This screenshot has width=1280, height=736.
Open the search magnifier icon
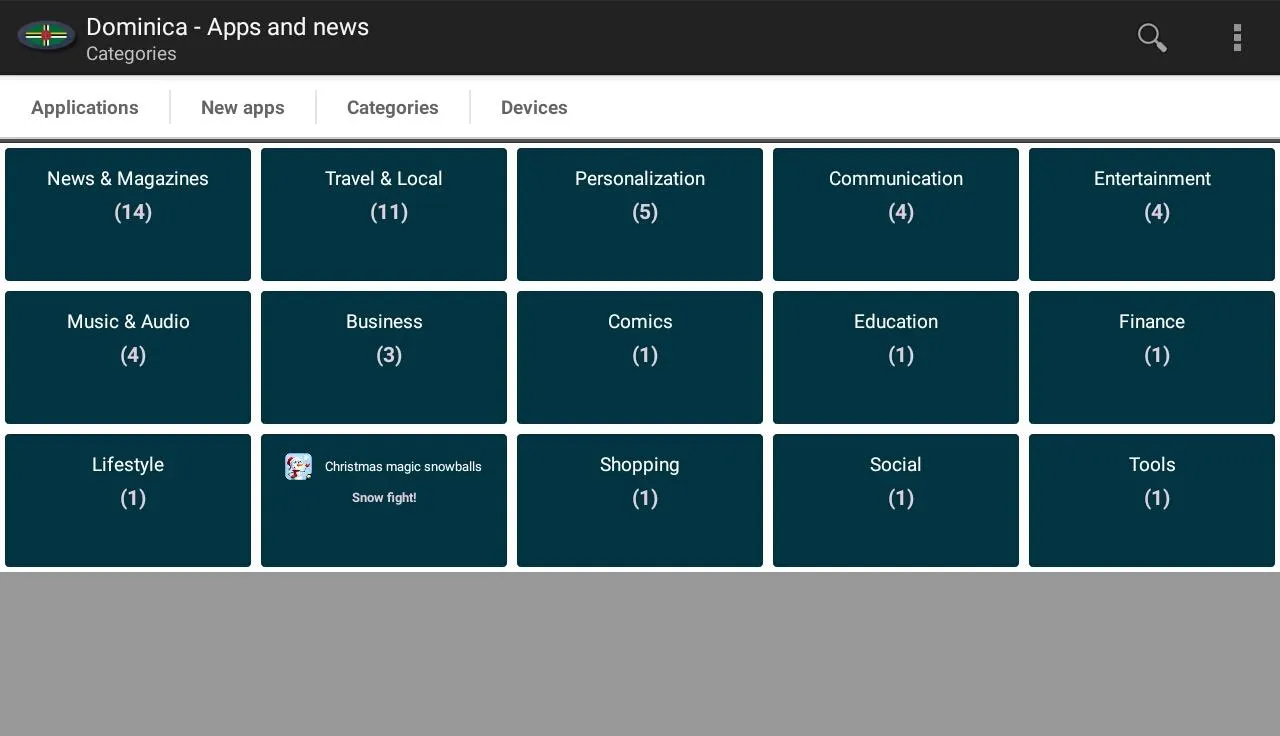(x=1152, y=38)
